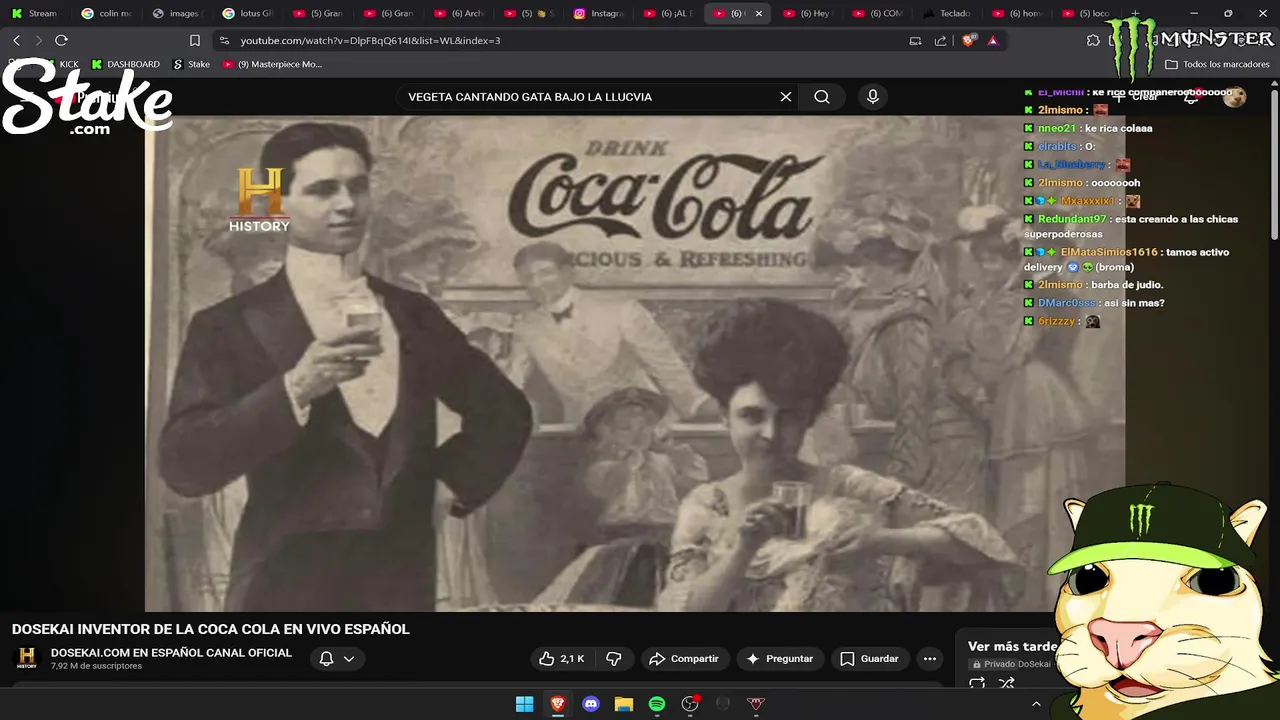
Task: Reload the current YouTube page
Action: [x=61, y=40]
